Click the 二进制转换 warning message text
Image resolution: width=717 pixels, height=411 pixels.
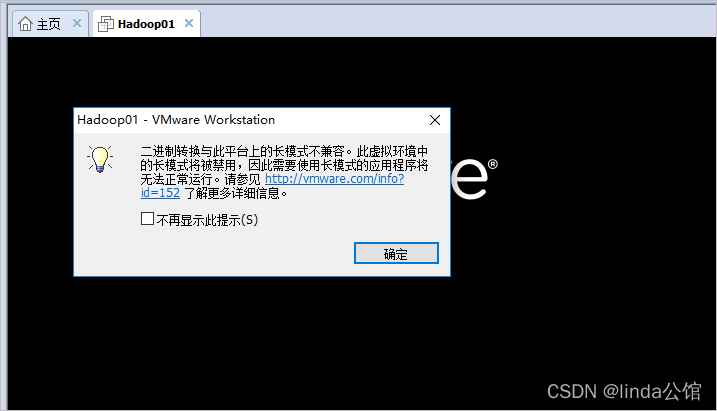coord(284,172)
